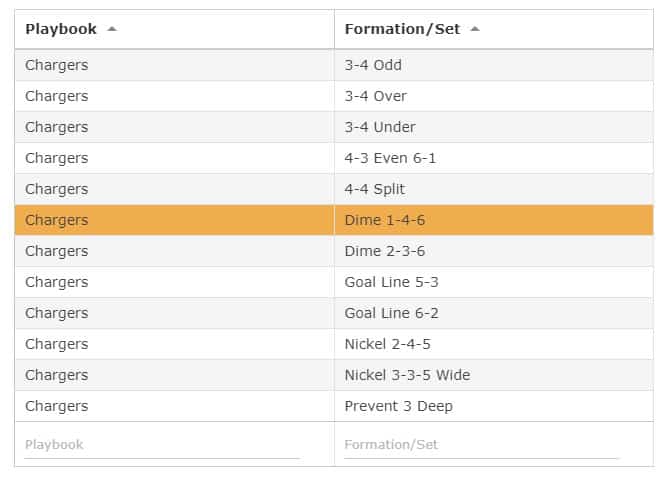Select the 3-4 Over formation row
The width and height of the screenshot is (668, 480).
tap(334, 96)
